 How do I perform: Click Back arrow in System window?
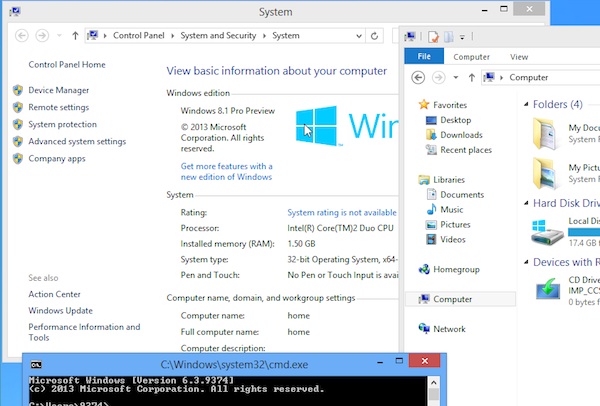tap(22, 36)
